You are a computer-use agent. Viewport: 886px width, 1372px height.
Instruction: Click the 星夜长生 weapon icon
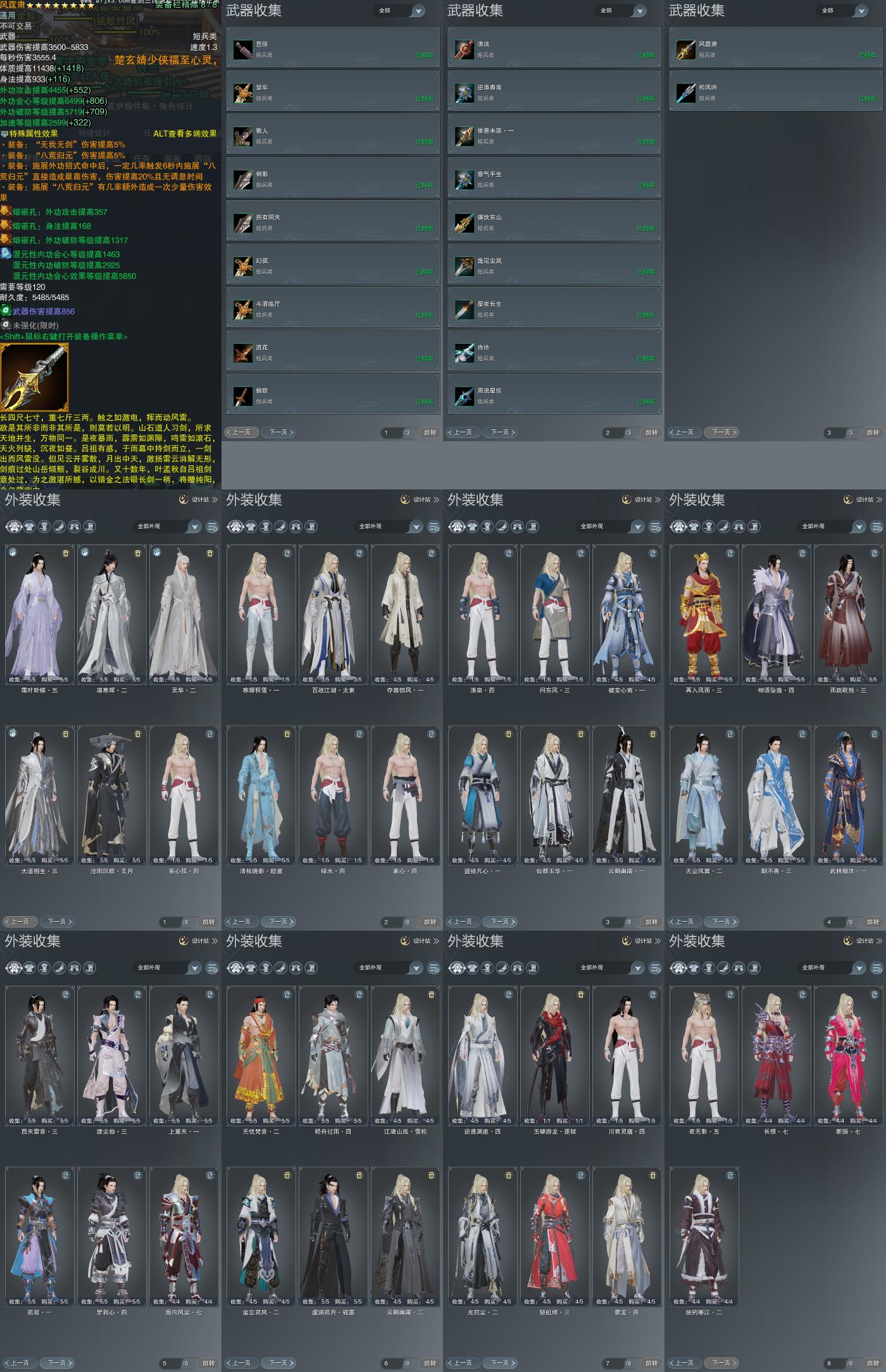coord(465,309)
